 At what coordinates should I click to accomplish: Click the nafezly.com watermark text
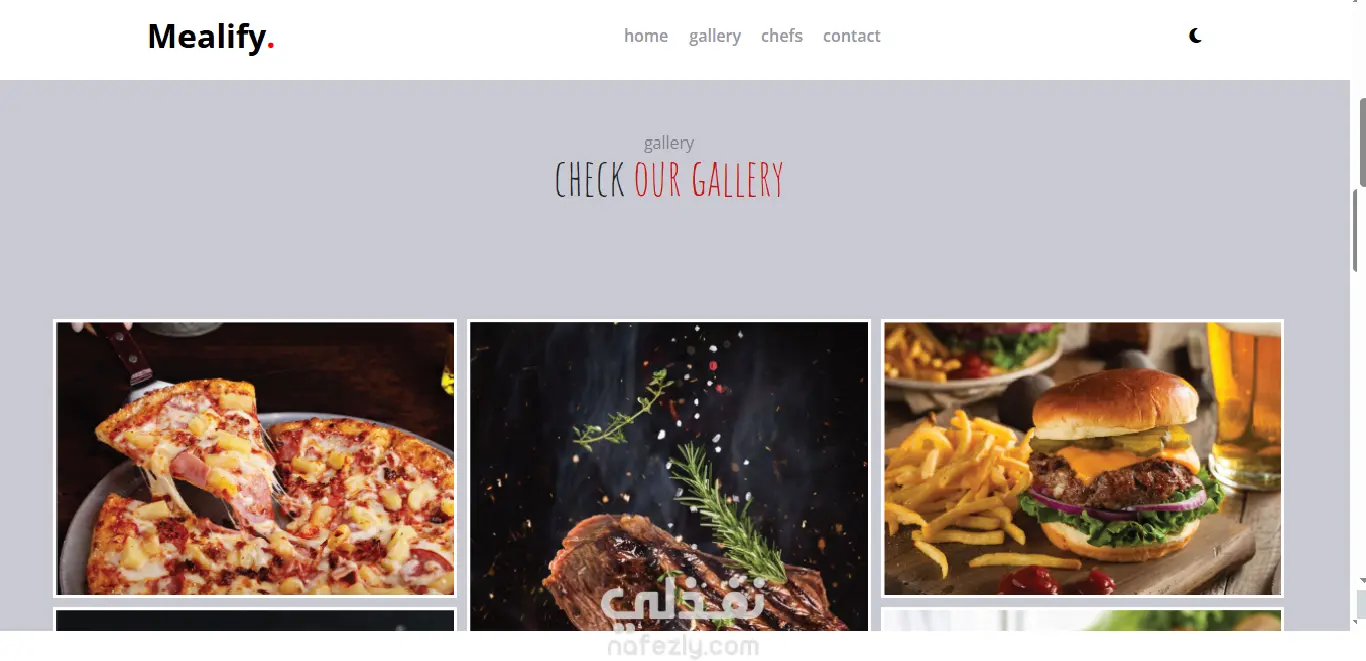pos(683,646)
